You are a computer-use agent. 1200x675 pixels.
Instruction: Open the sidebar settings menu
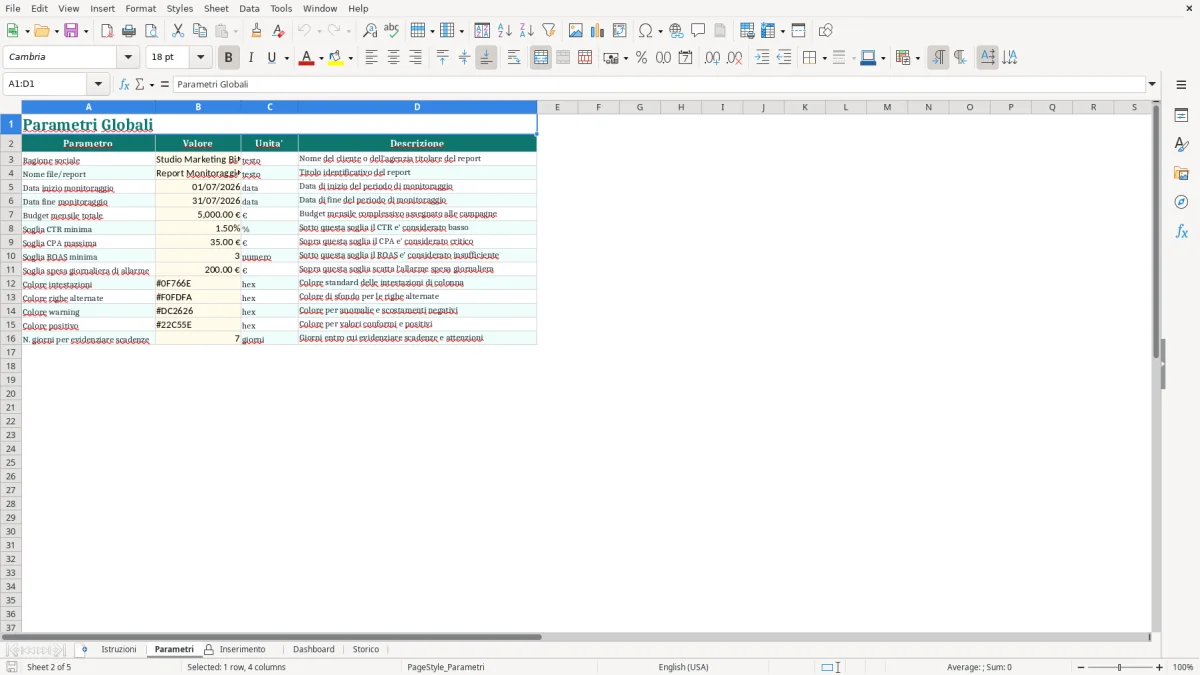point(1181,85)
